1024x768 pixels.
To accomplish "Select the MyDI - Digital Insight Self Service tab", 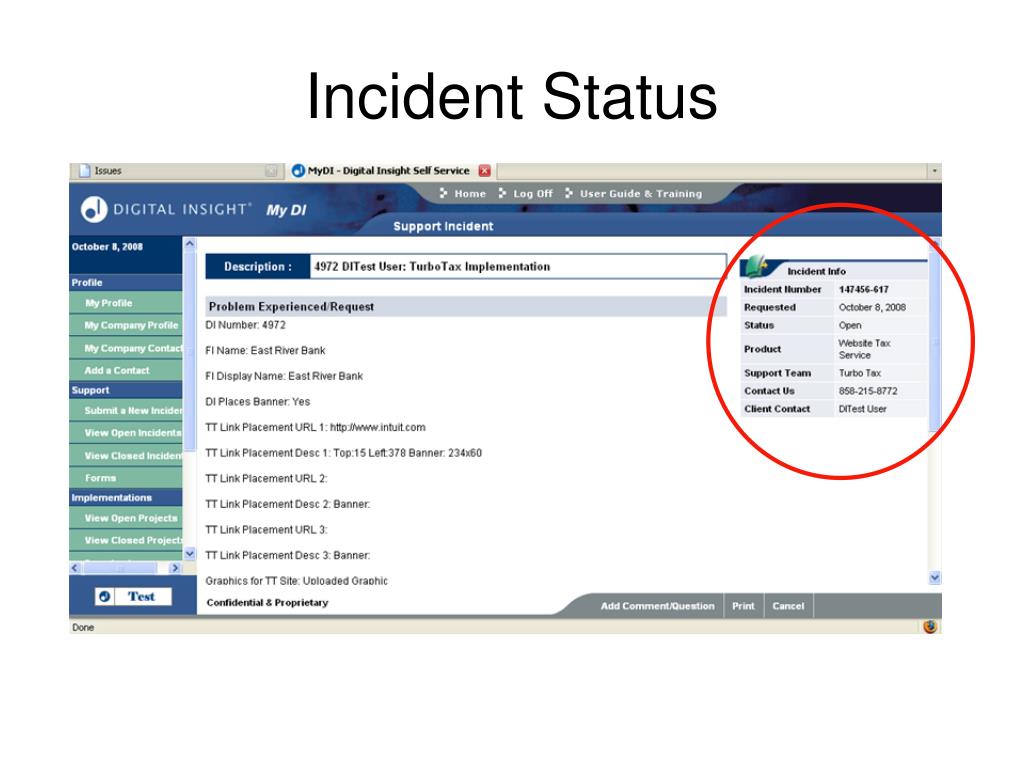I will (391, 170).
